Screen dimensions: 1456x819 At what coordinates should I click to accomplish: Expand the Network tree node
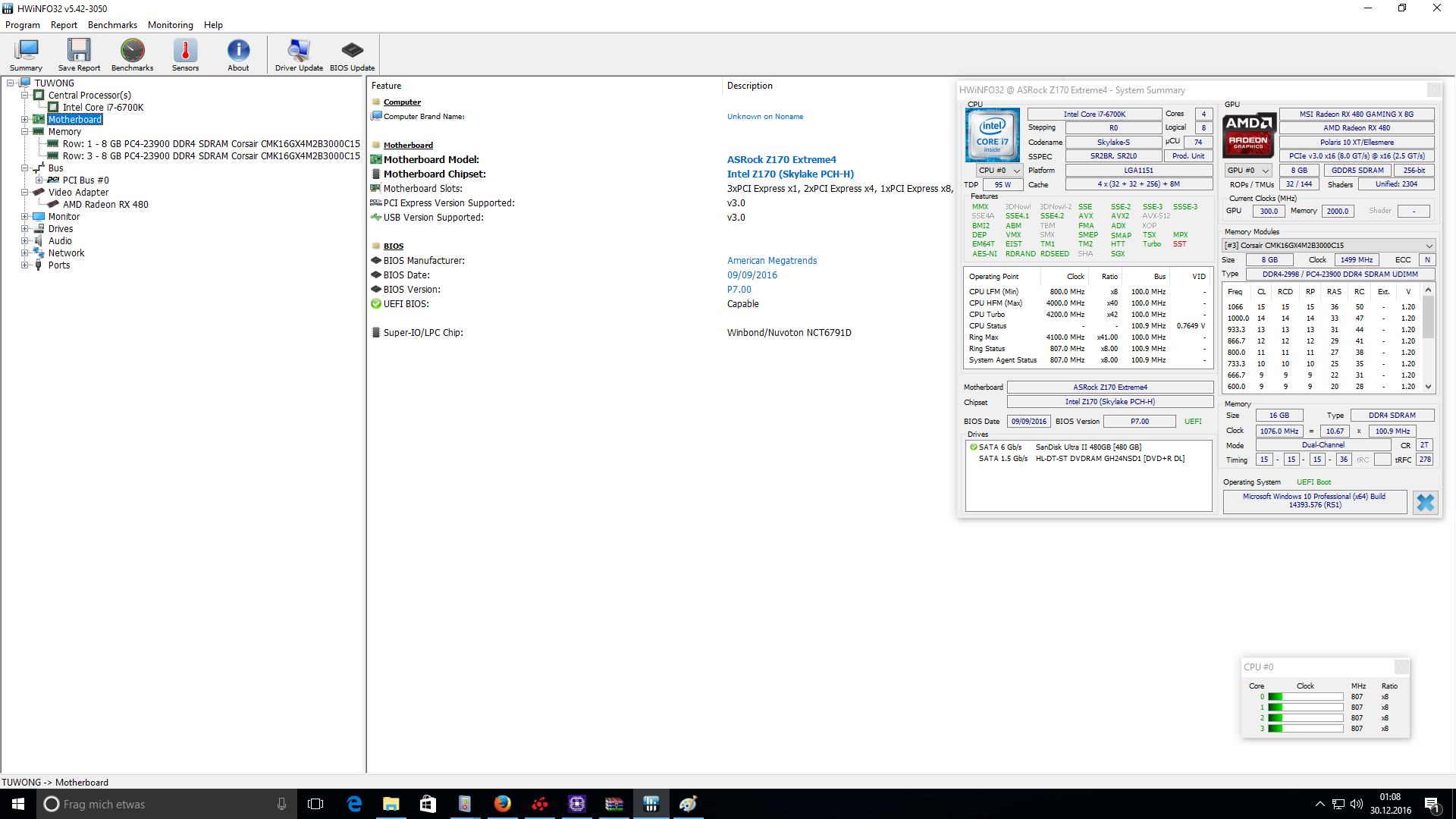pos(24,253)
